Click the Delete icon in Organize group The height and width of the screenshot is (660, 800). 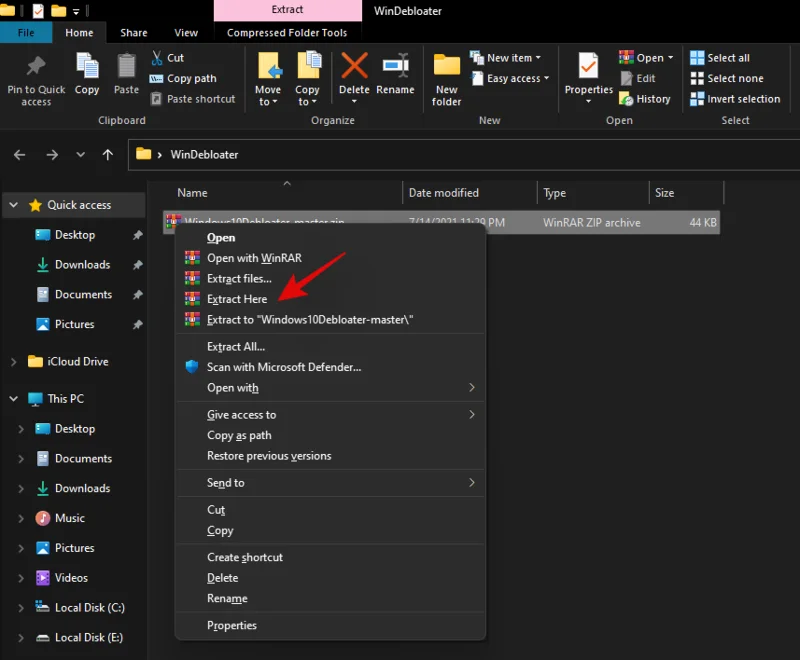tap(354, 68)
